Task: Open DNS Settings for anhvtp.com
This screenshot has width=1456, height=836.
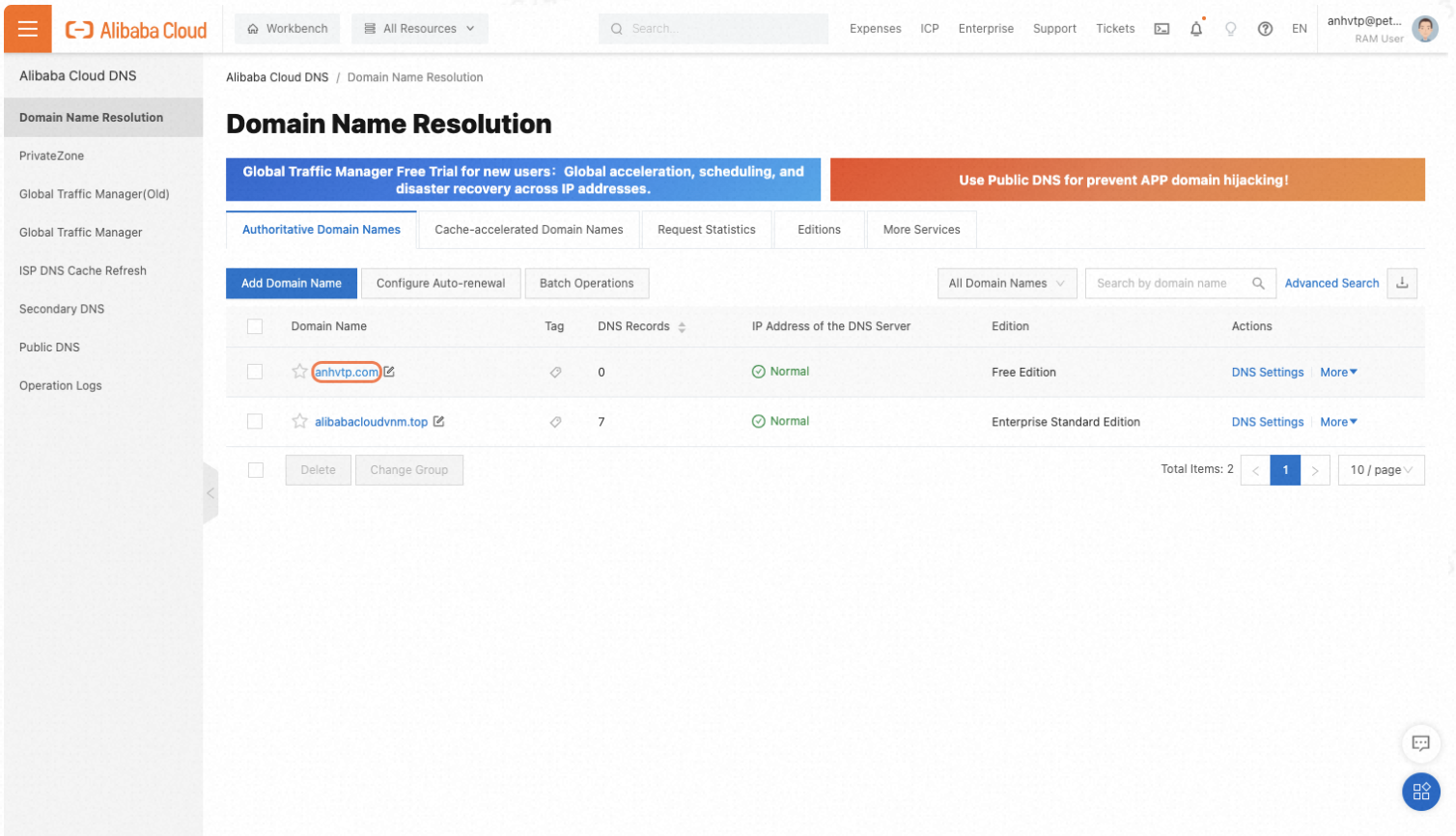Action: (1268, 372)
